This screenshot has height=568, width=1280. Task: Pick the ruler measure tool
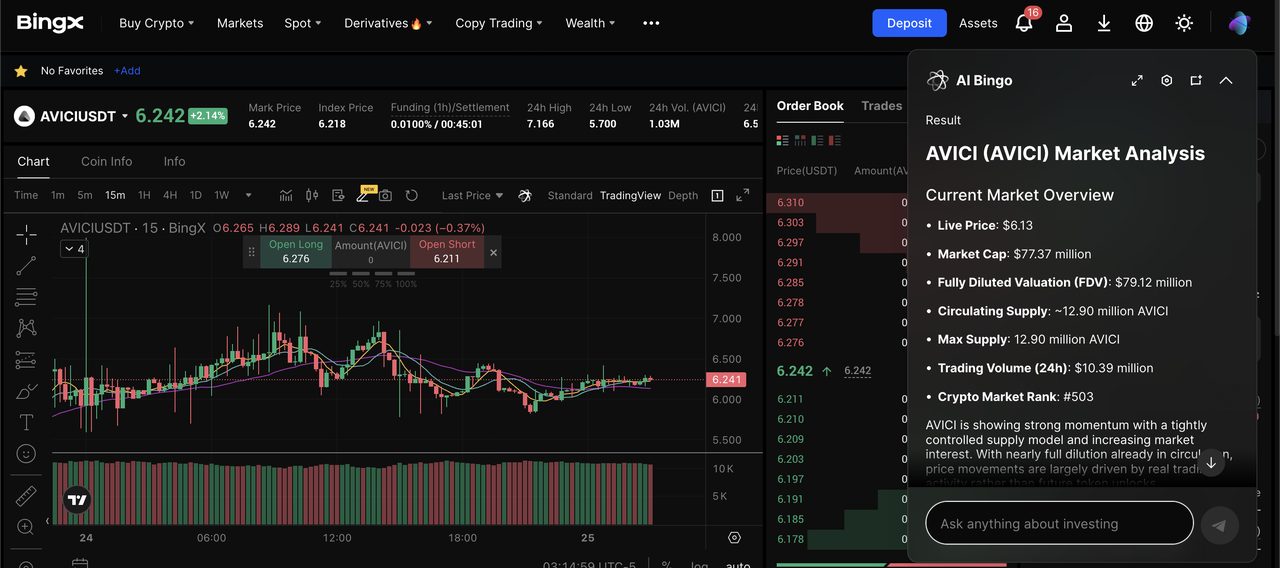point(26,495)
